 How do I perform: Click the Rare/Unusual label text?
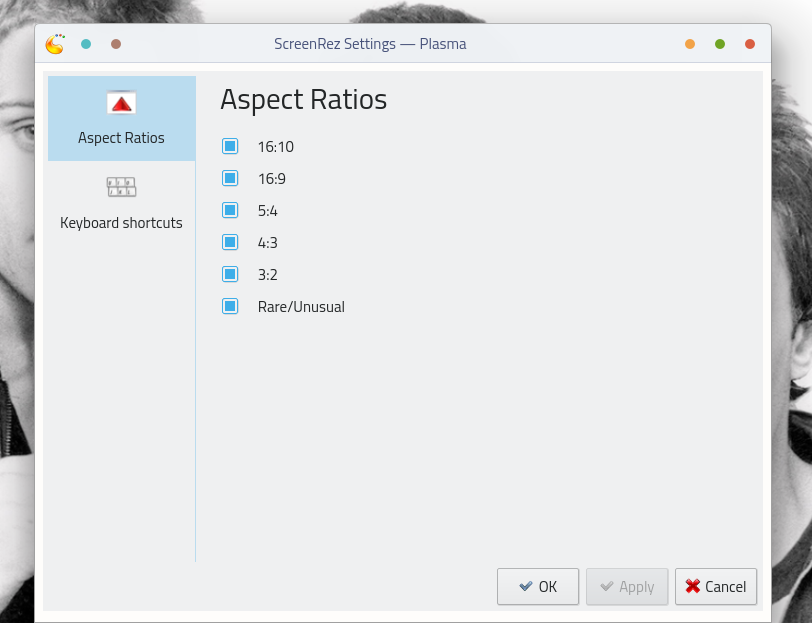(301, 307)
